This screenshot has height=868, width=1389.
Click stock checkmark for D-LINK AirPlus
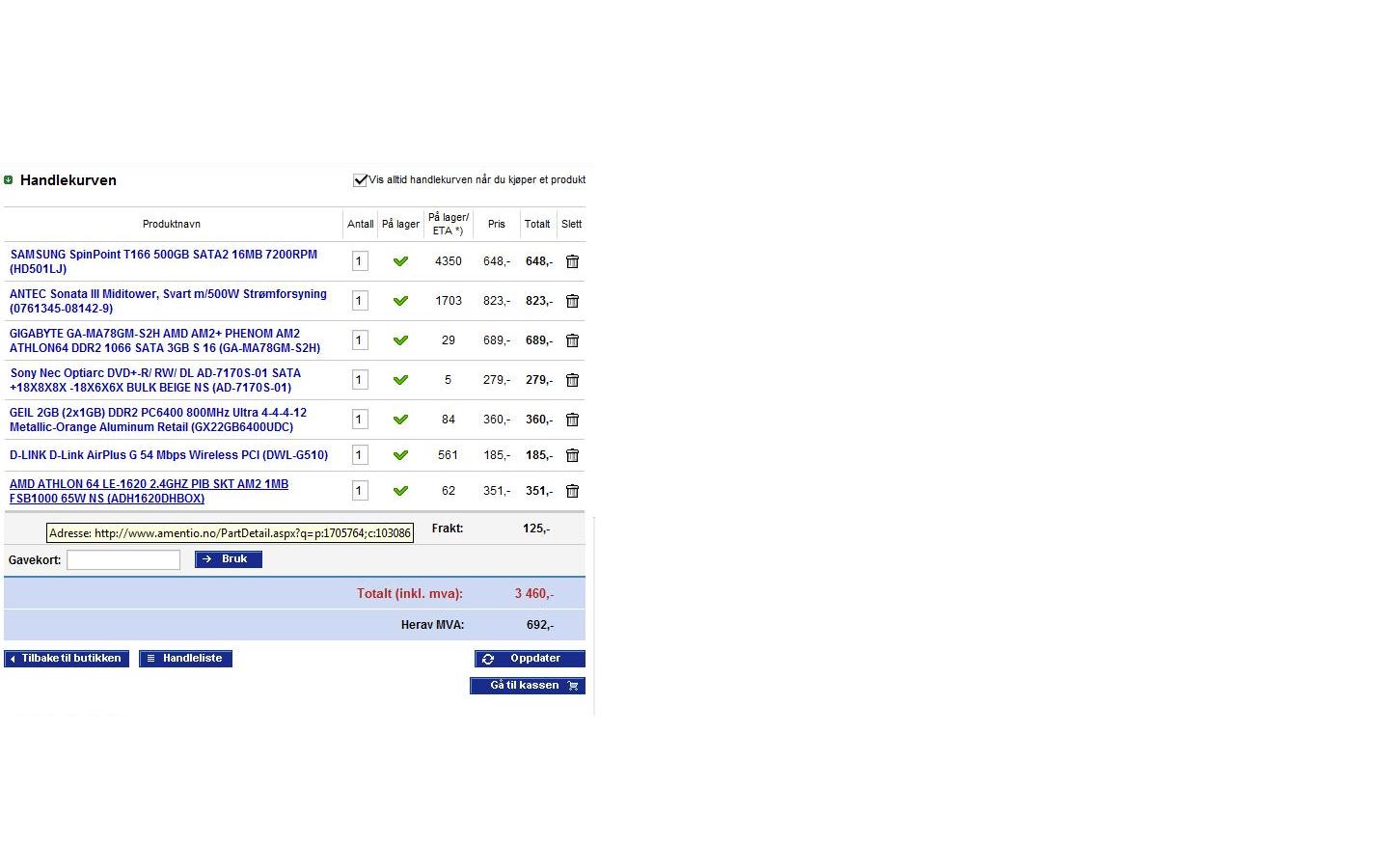[400, 455]
